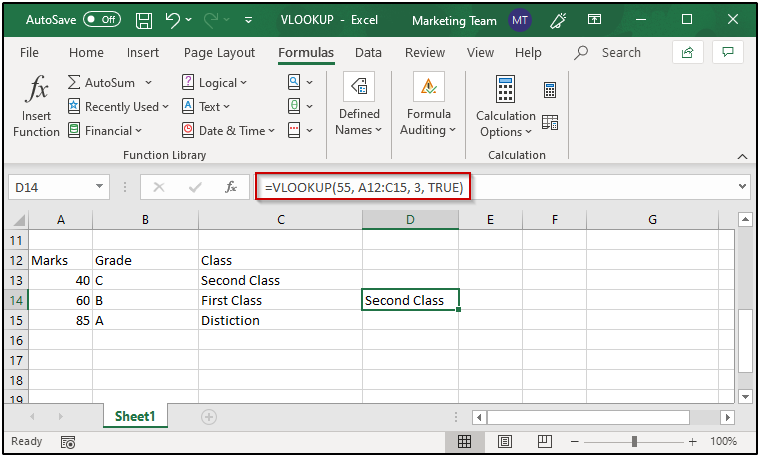Click horizontal scrollbar right arrow
The height and width of the screenshot is (457, 760).
(x=727, y=417)
